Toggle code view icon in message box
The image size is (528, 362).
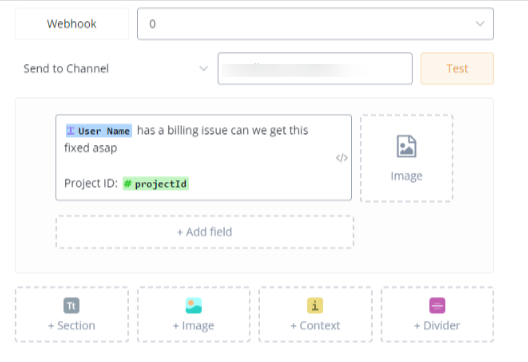pos(342,158)
